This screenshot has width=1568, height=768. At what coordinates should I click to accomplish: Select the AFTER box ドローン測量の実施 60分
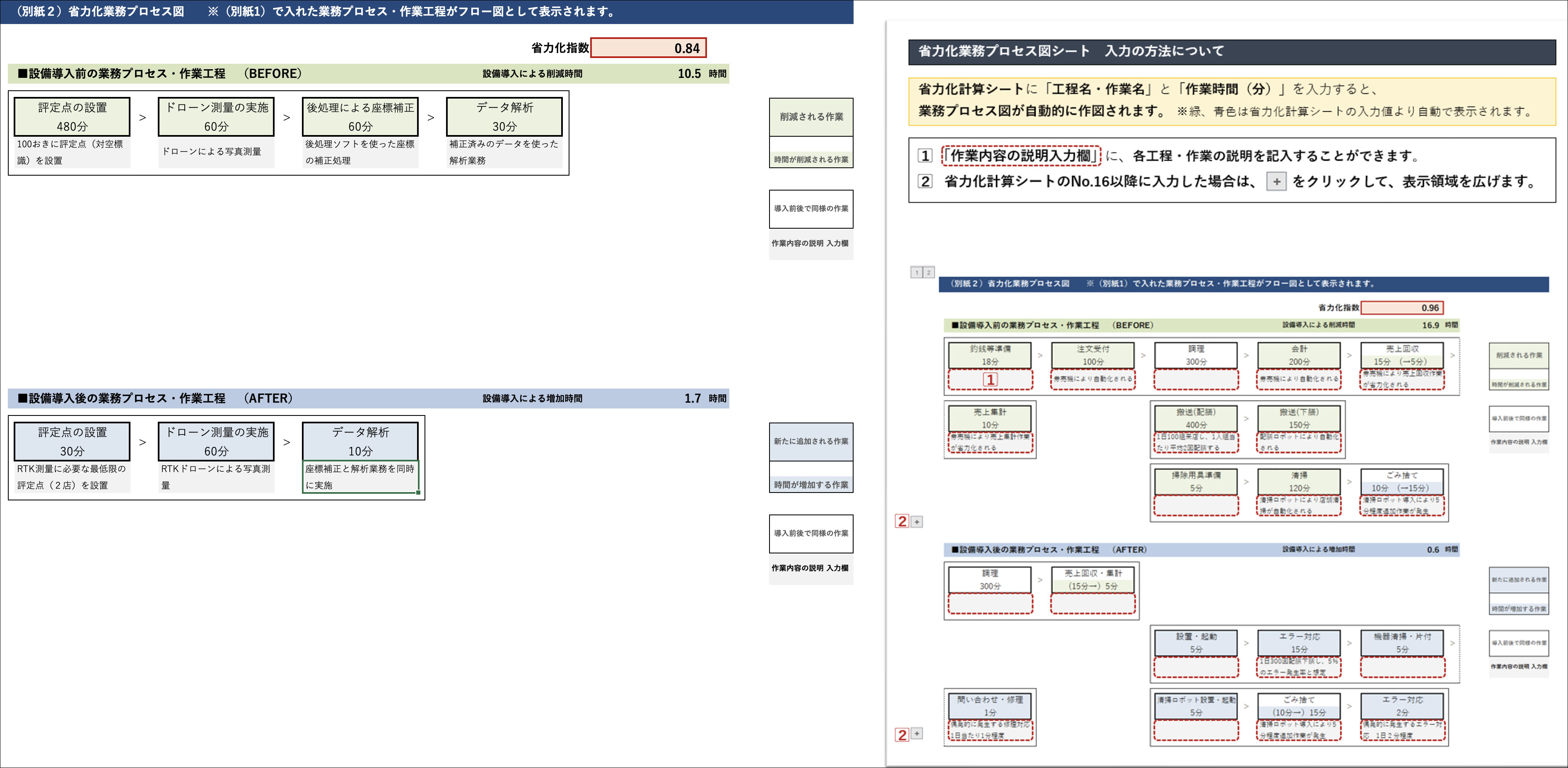216,441
